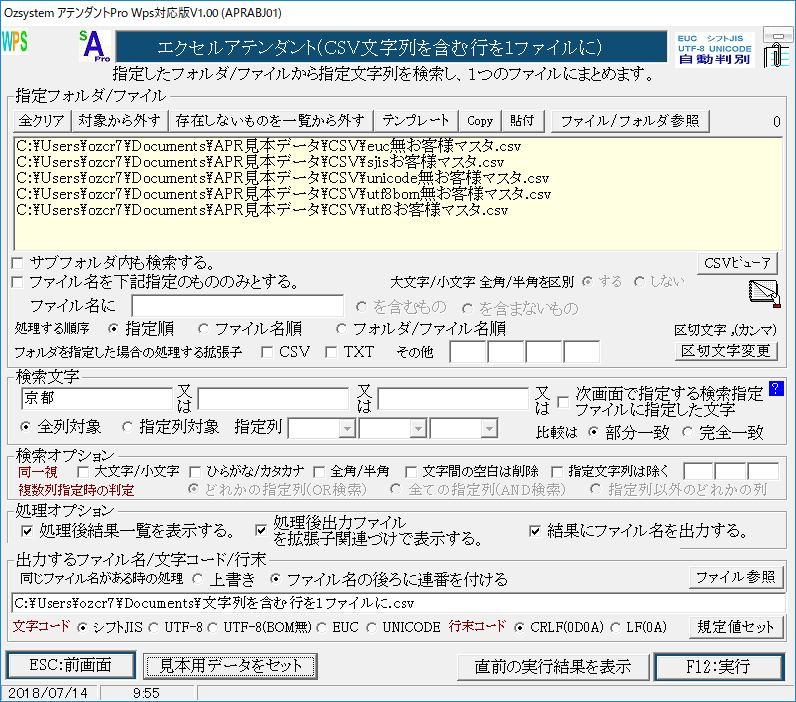The image size is (796, 702).
Task: Select 指定列対象 radio button
Action: point(127,427)
